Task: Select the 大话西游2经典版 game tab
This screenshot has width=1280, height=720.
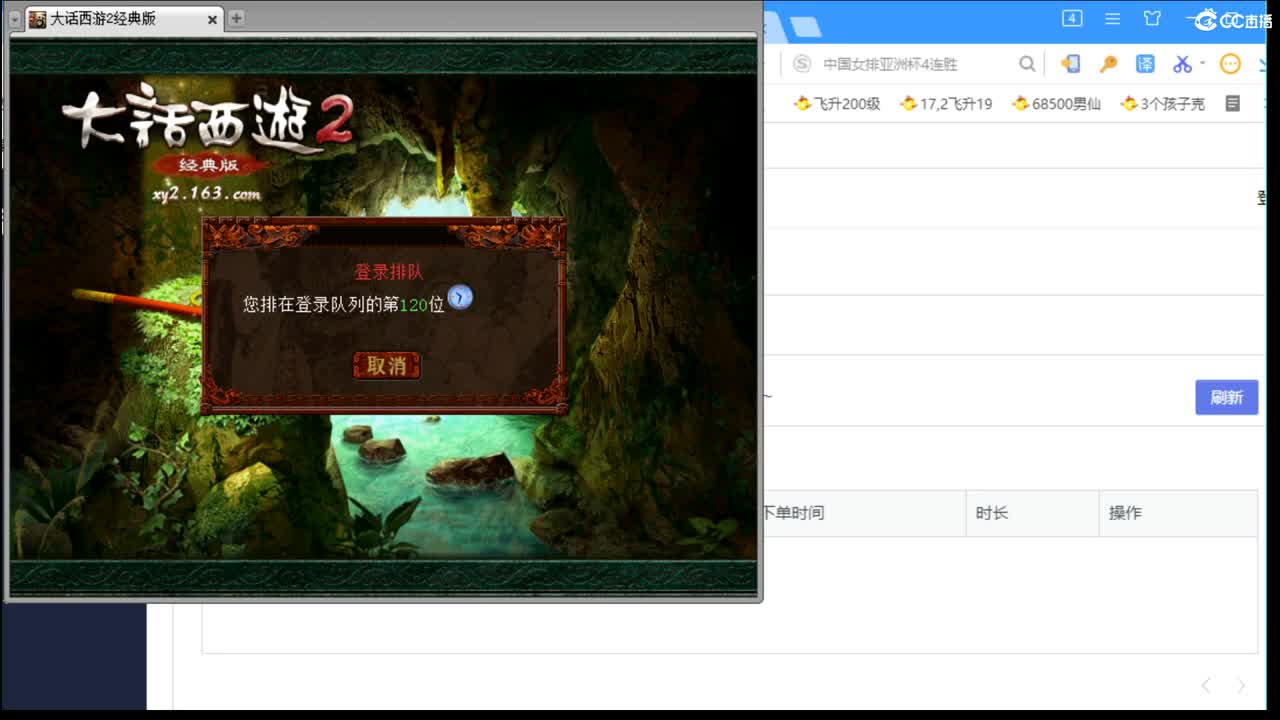Action: point(125,18)
